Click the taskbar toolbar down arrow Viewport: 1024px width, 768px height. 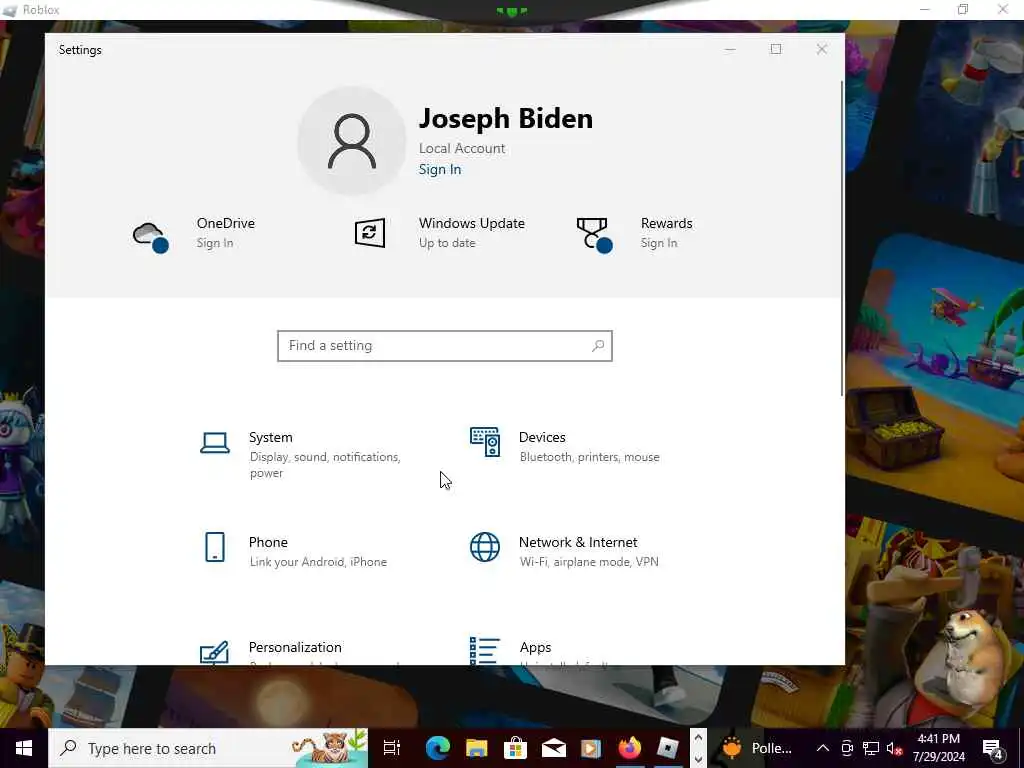click(697, 759)
